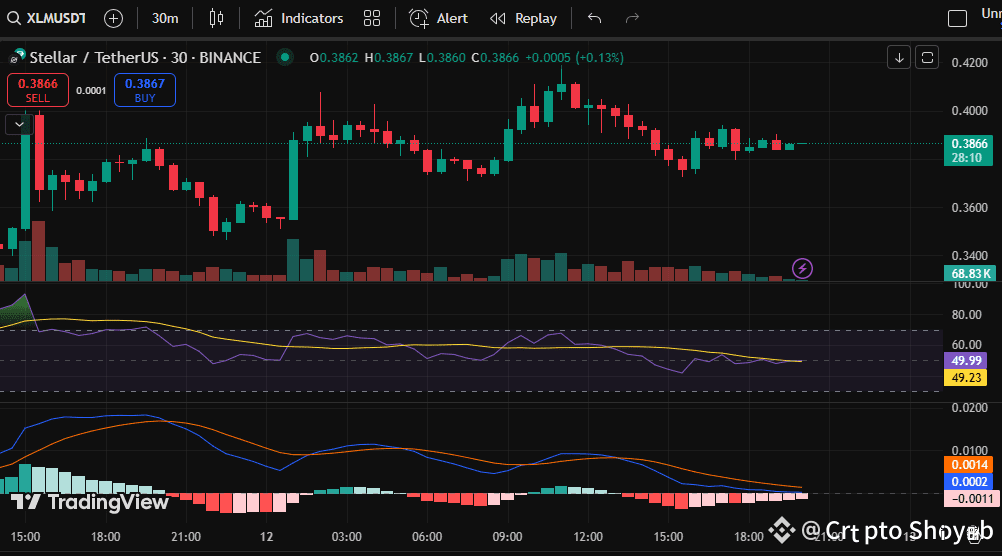Click the RSI 80.00 scale label
This screenshot has width=1002, height=556.
tap(966, 314)
